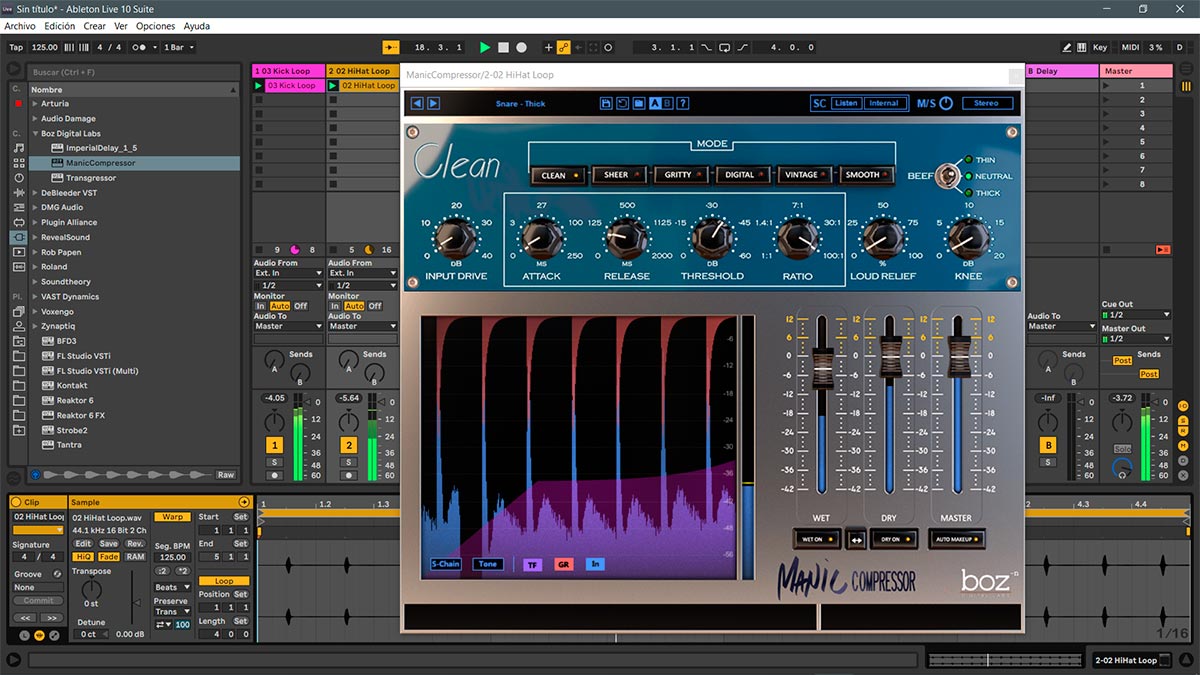Show the sample box waveform icon below Clip panel

pyautogui.click(x=40, y=635)
